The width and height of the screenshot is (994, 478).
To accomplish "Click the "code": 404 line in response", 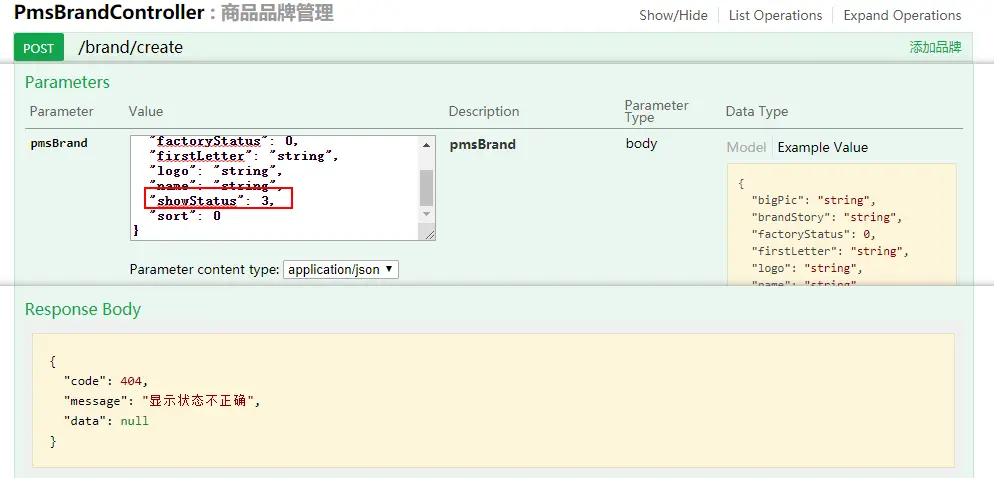I will point(106,381).
